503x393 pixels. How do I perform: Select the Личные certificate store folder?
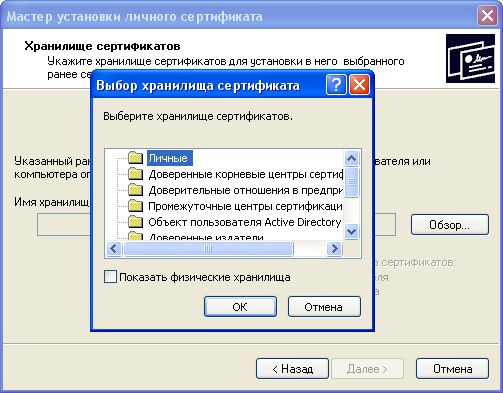[x=170, y=158]
